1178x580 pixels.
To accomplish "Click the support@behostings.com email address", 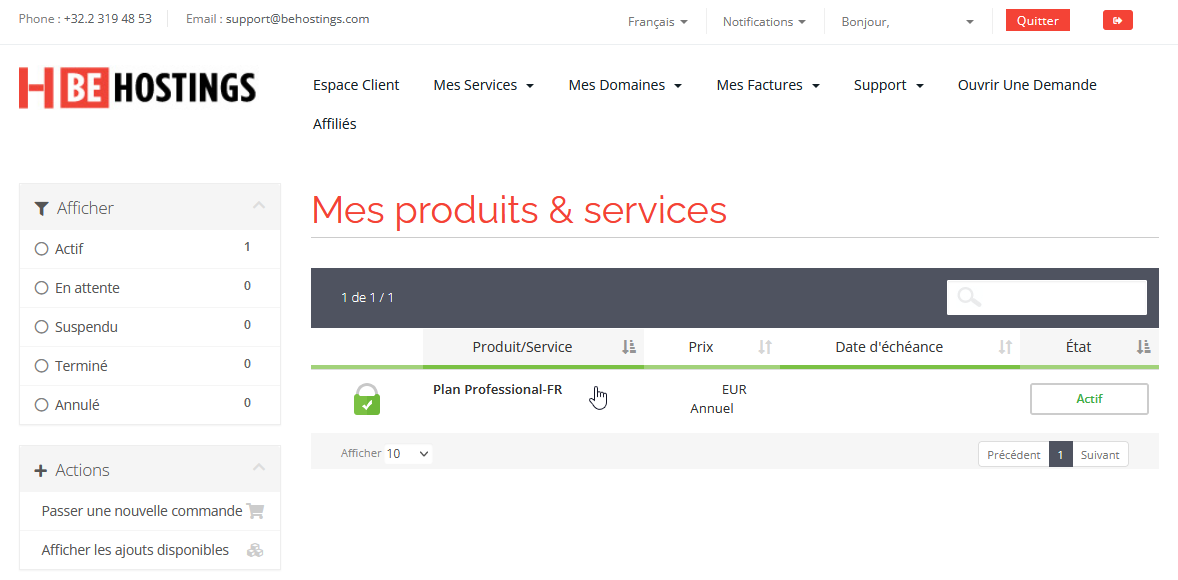I will tap(298, 20).
